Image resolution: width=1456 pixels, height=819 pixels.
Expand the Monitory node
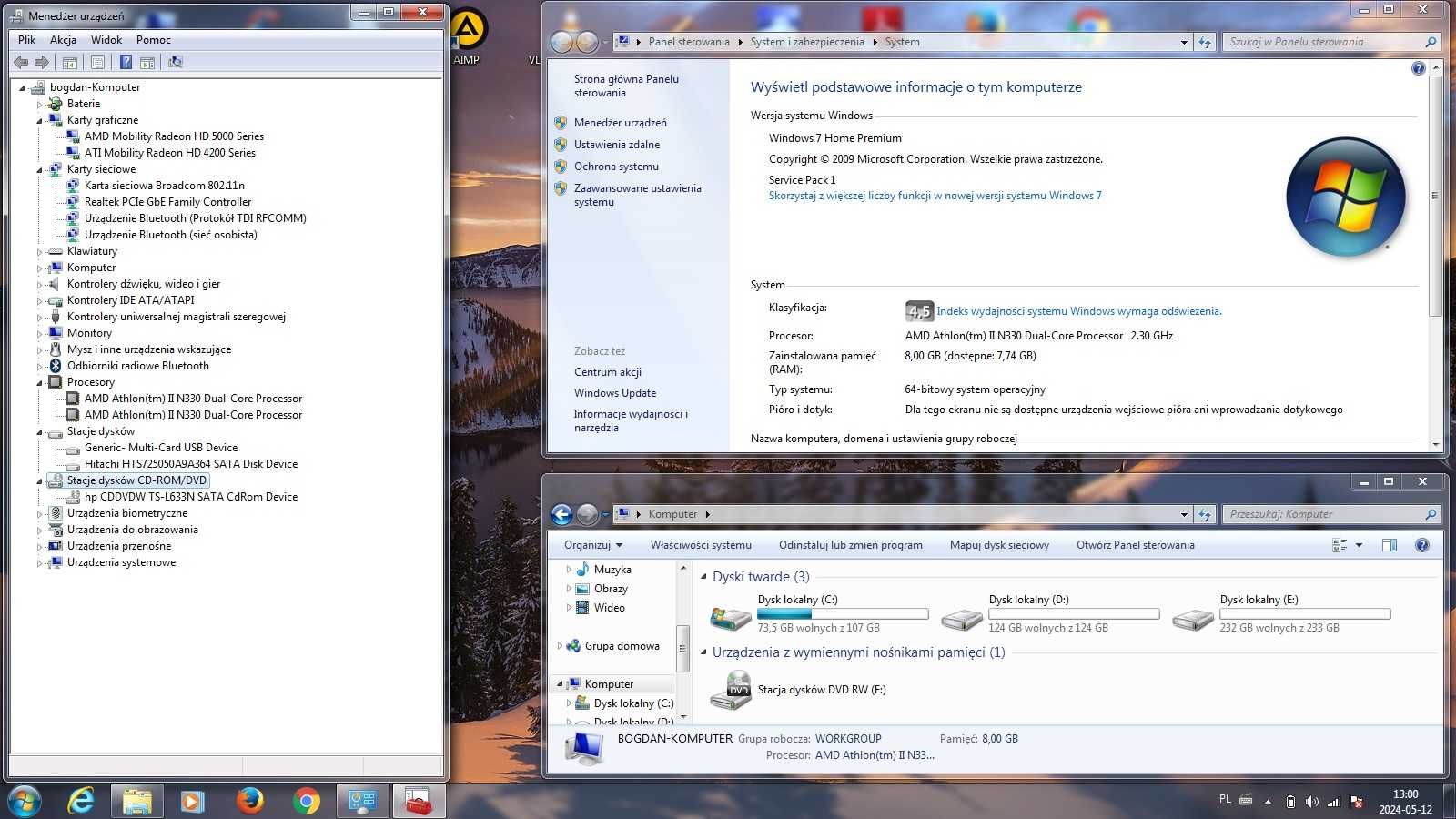point(39,333)
